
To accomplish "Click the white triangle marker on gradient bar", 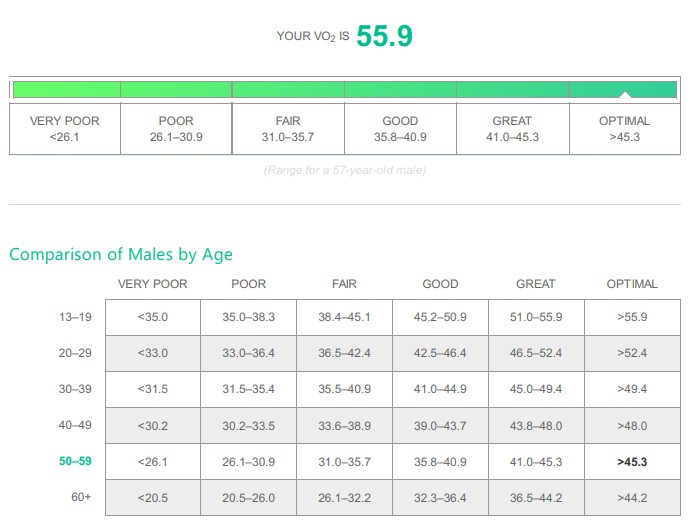I will (x=624, y=95).
